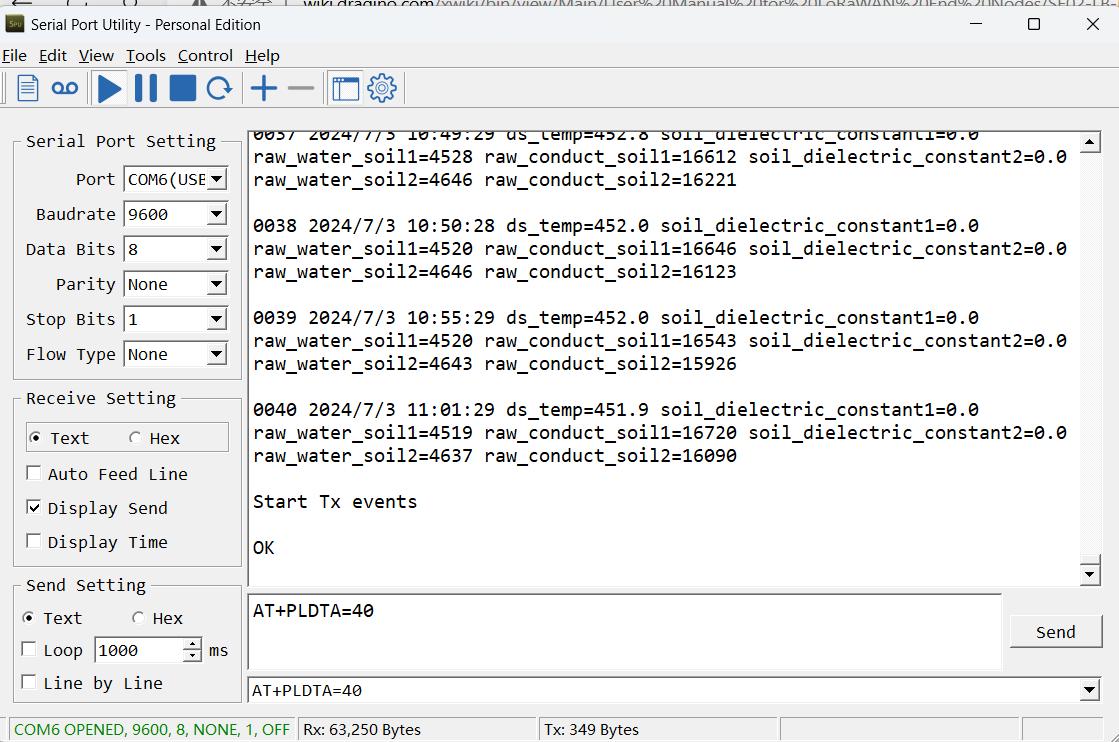Click the loop/record tape icon in toolbar

(65, 88)
